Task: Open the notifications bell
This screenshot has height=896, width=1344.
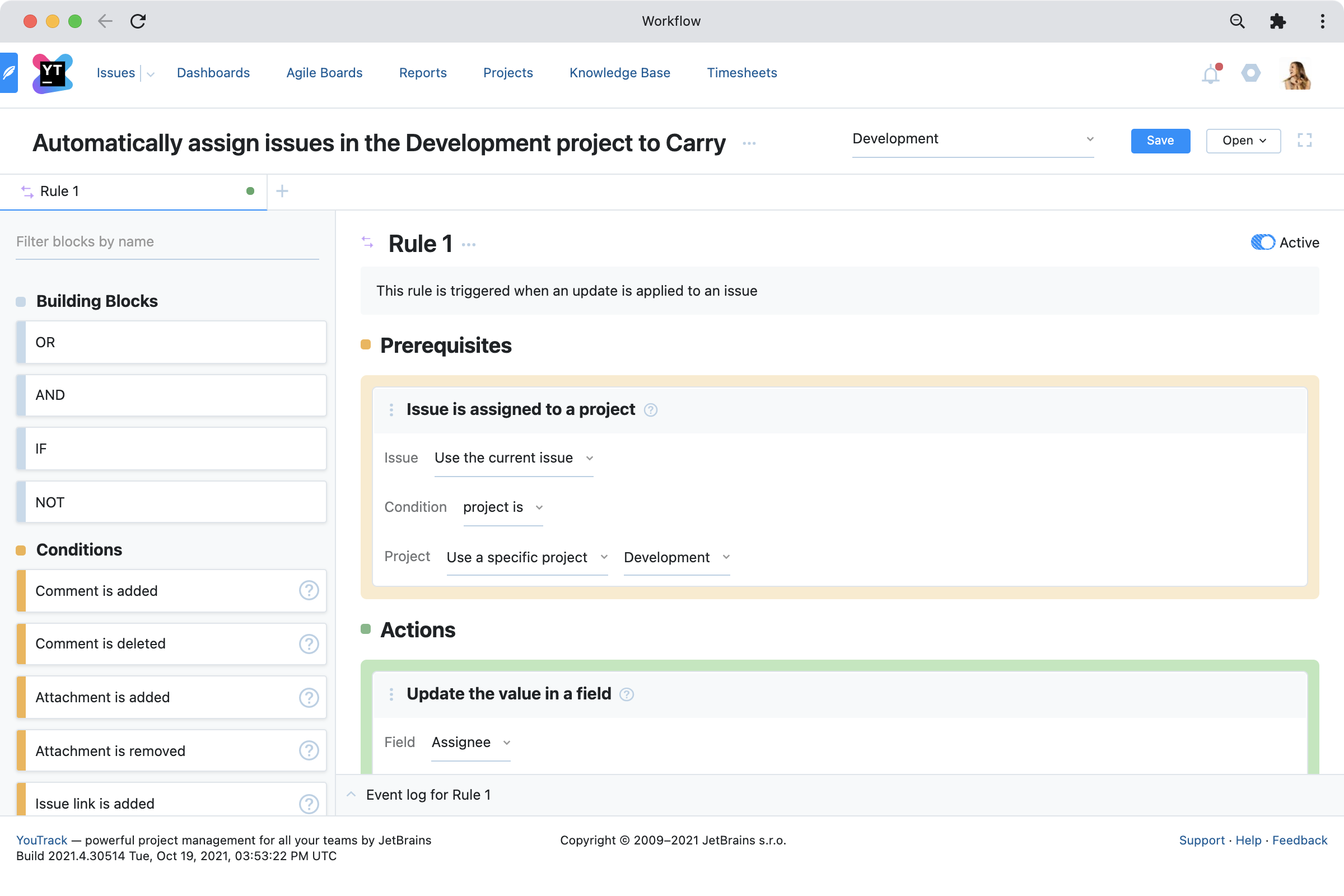Action: [1210, 74]
